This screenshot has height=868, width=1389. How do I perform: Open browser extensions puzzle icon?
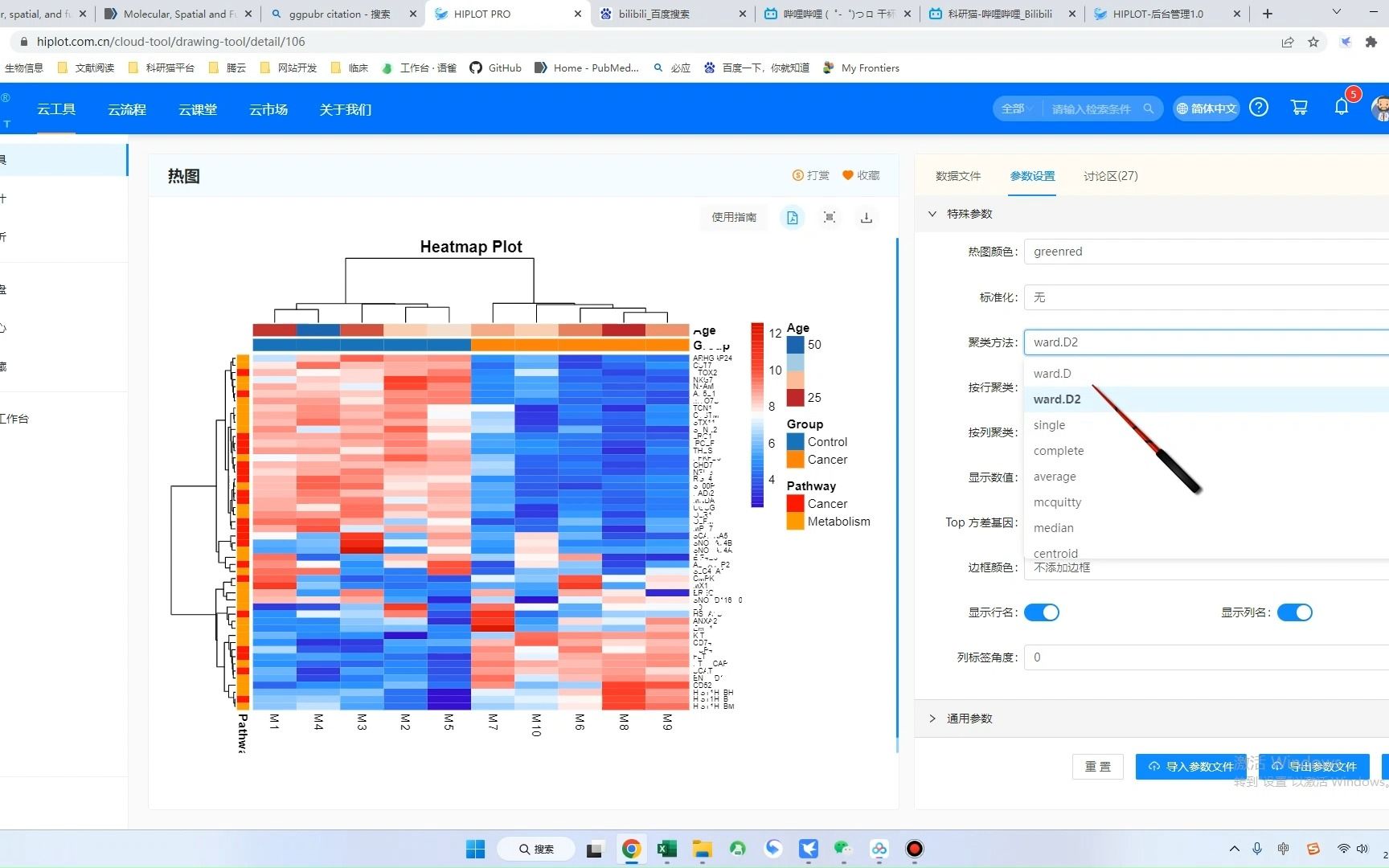pyautogui.click(x=1371, y=42)
